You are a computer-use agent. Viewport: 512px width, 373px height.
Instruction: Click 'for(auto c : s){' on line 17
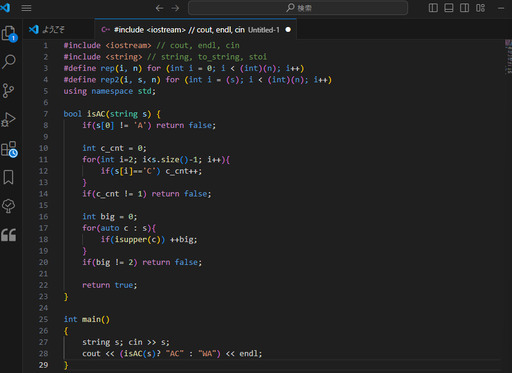[x=119, y=228]
